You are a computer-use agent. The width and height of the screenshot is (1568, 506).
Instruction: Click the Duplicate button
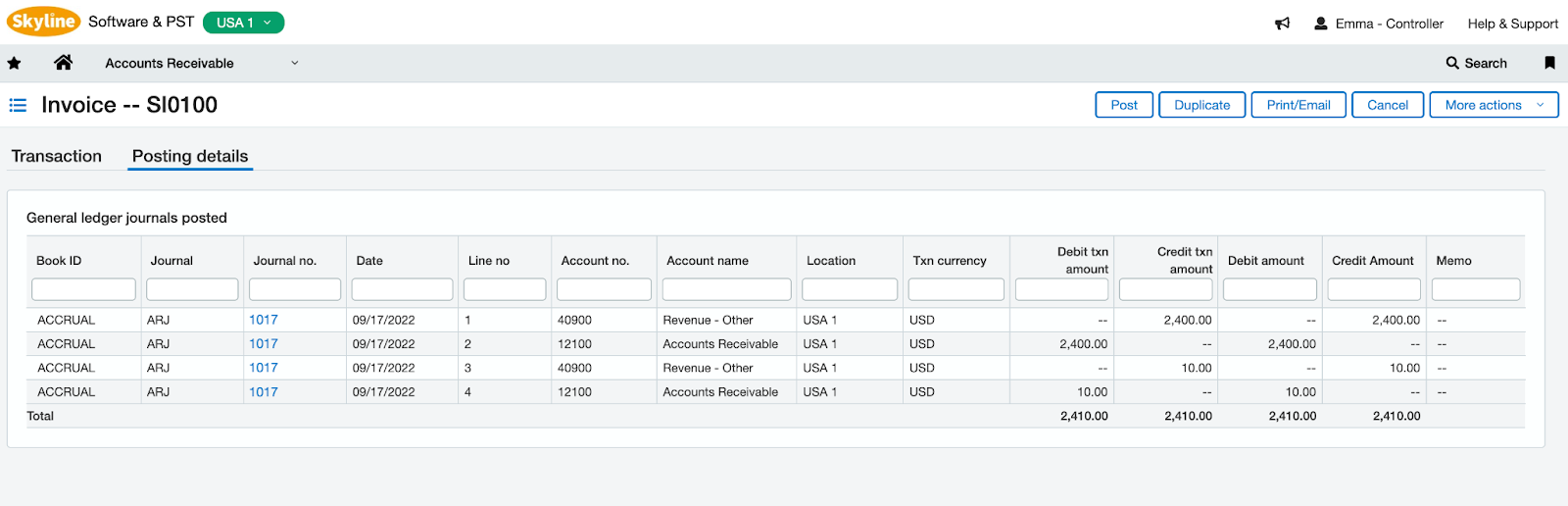pyautogui.click(x=1201, y=105)
